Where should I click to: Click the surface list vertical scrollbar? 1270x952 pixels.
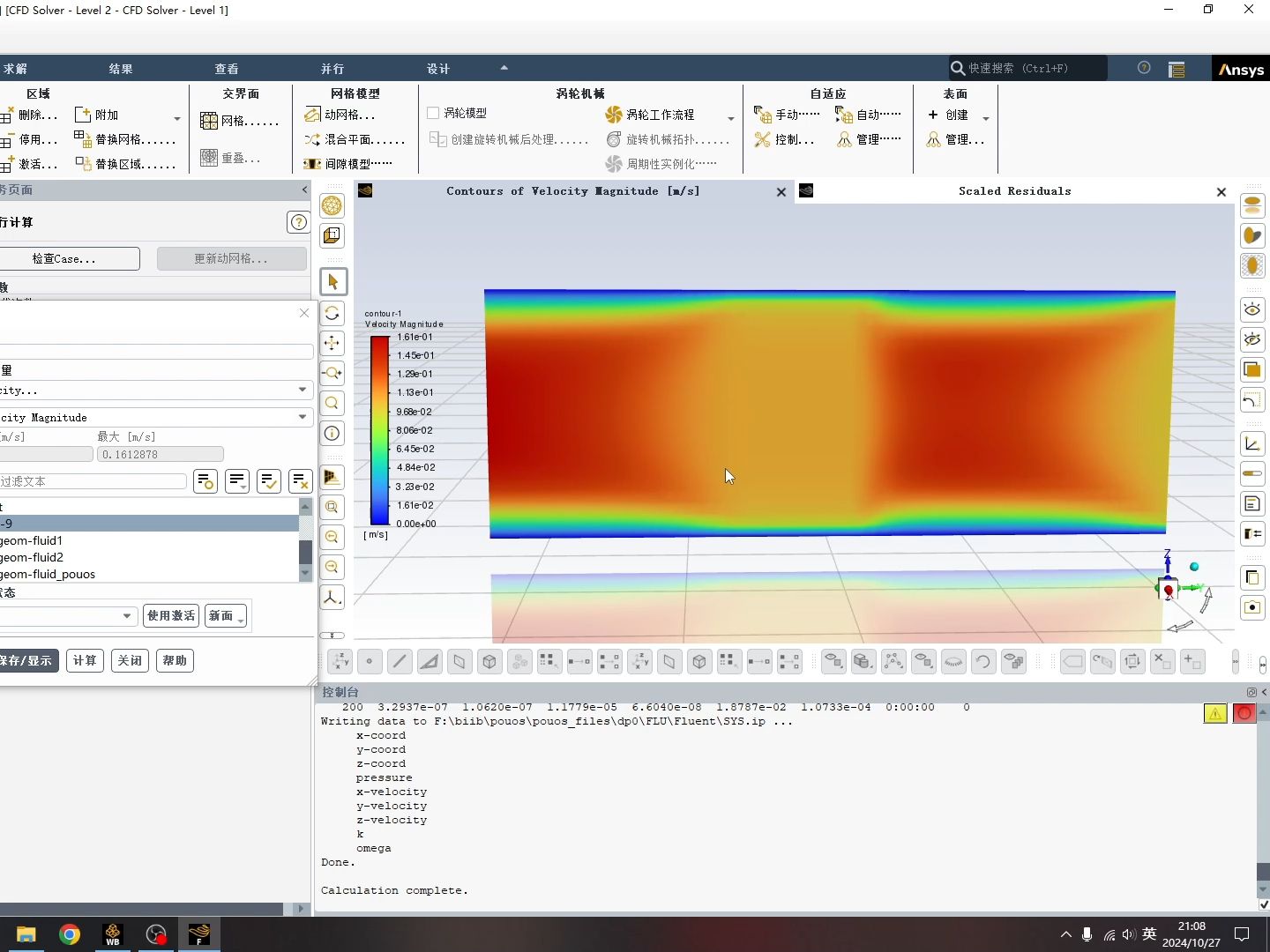(x=305, y=540)
